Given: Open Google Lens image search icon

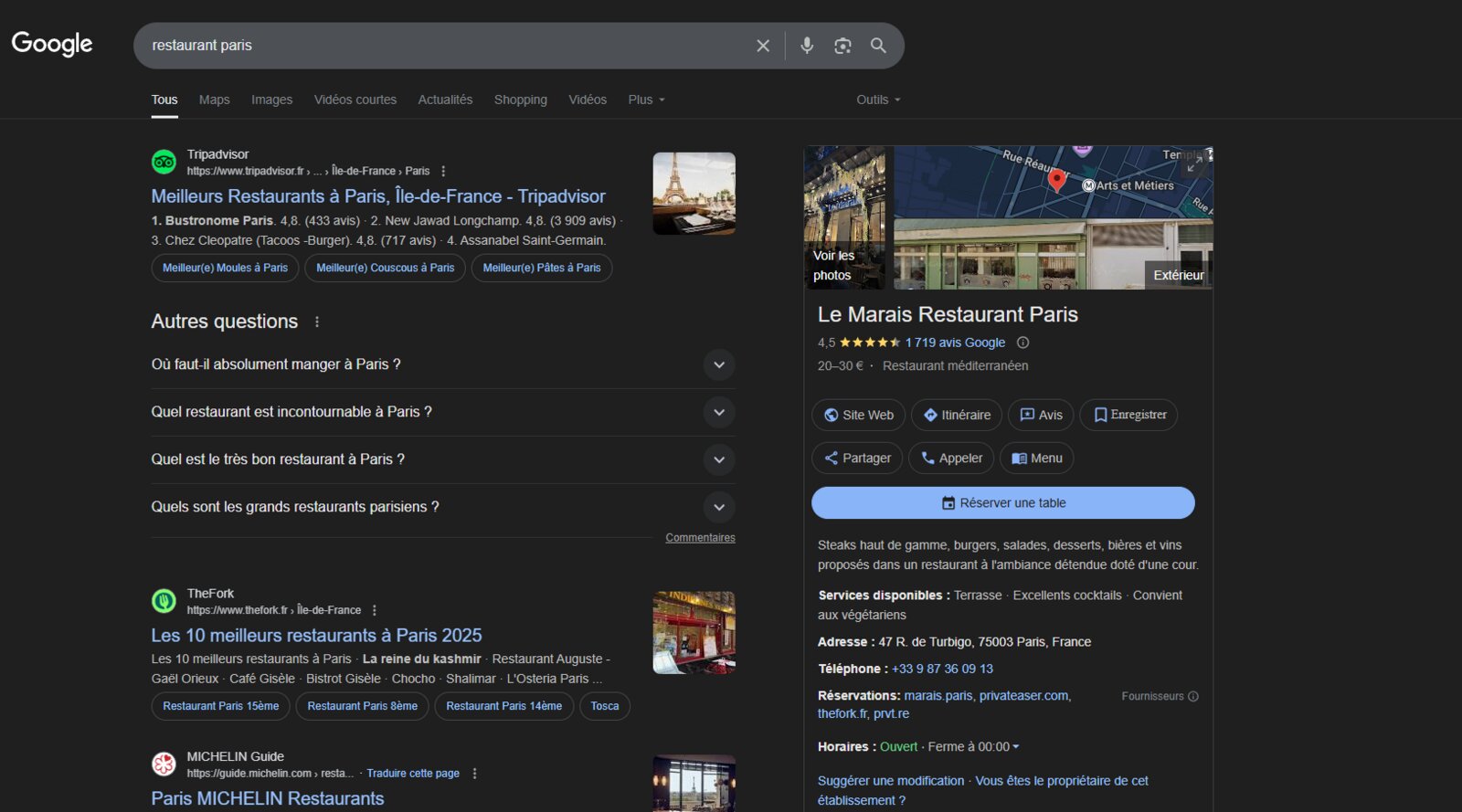Looking at the screenshot, I should [x=842, y=46].
